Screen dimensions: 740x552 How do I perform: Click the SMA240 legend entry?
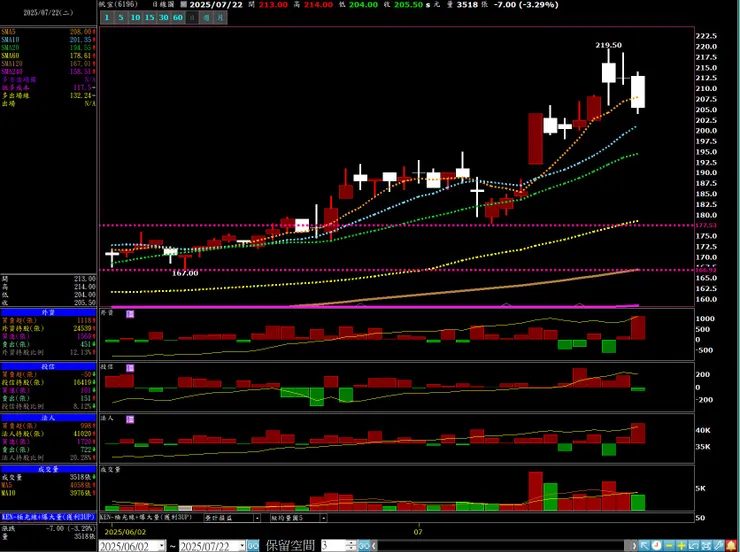[x=48, y=72]
